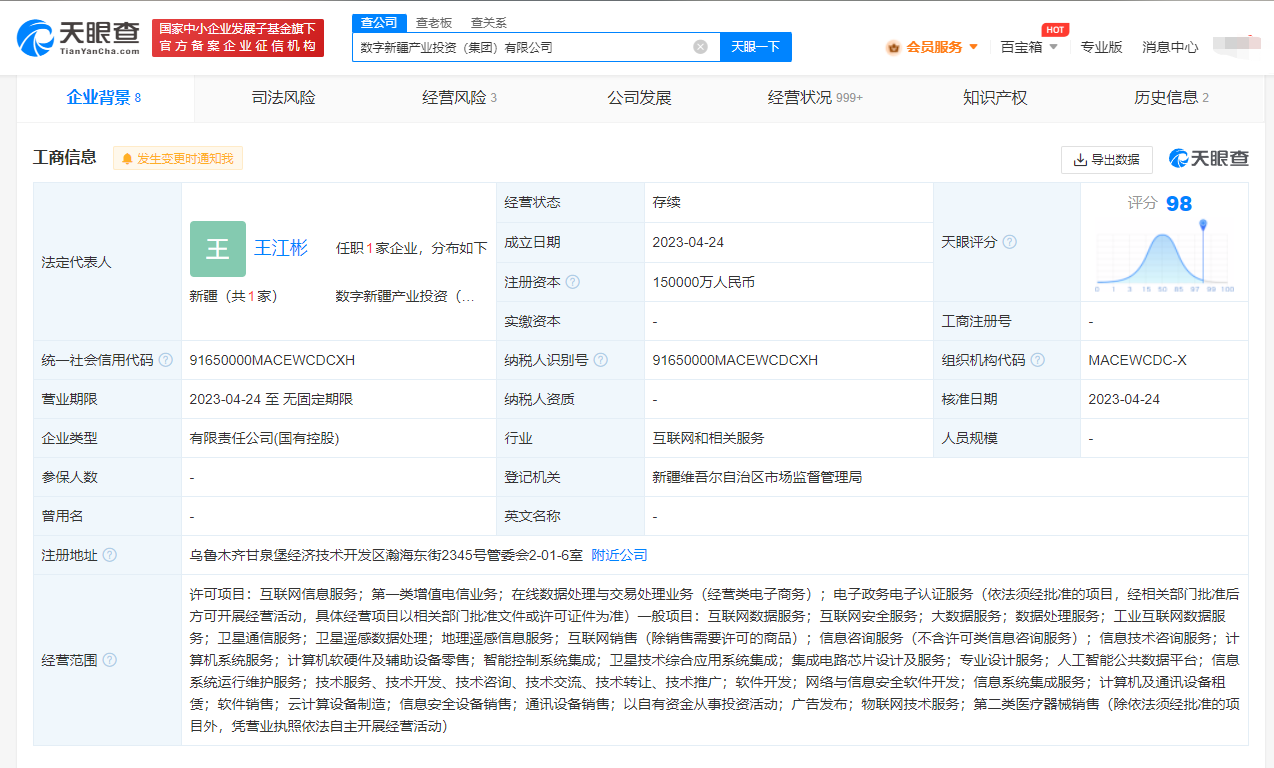Click the 导出数据 export button

pos(1106,160)
